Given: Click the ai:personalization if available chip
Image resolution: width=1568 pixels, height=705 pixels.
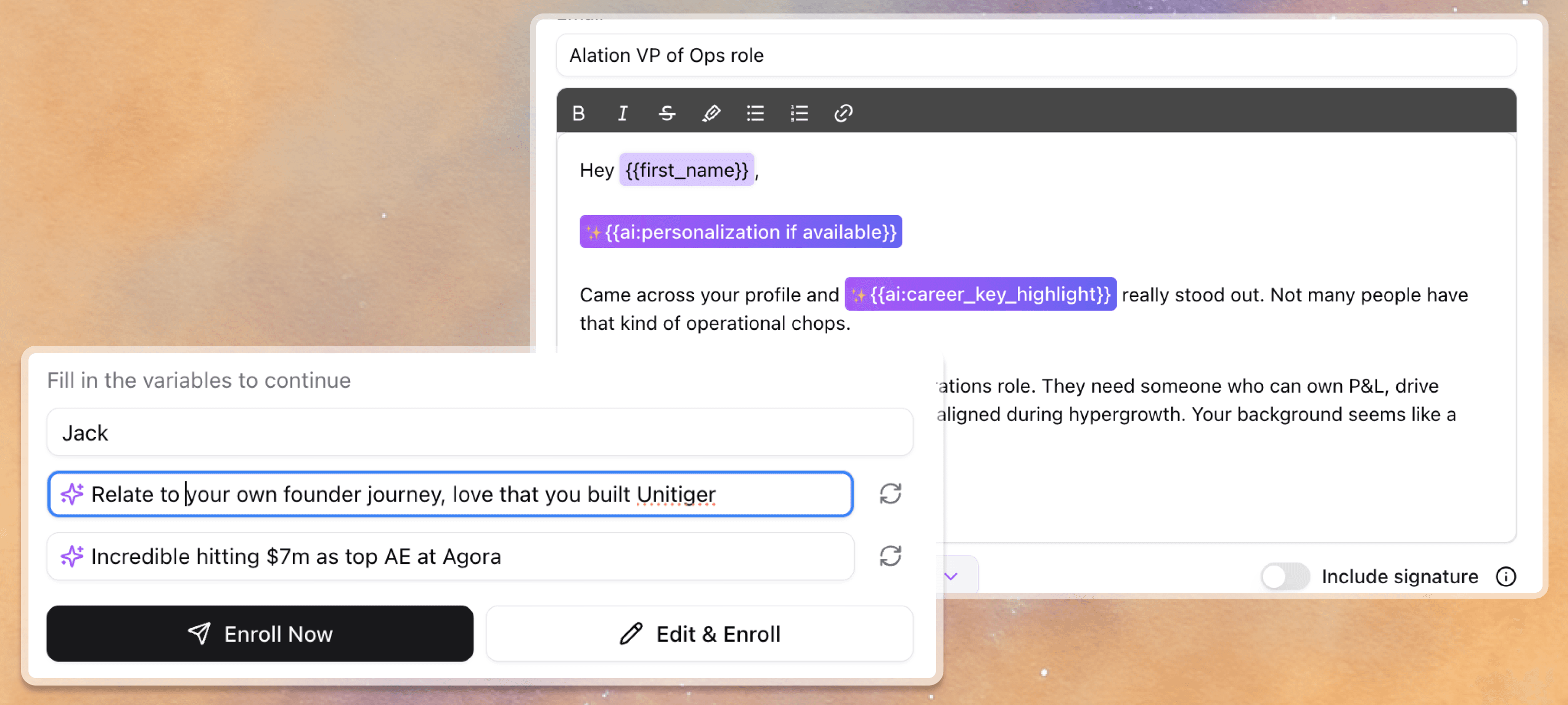Looking at the screenshot, I should point(740,232).
